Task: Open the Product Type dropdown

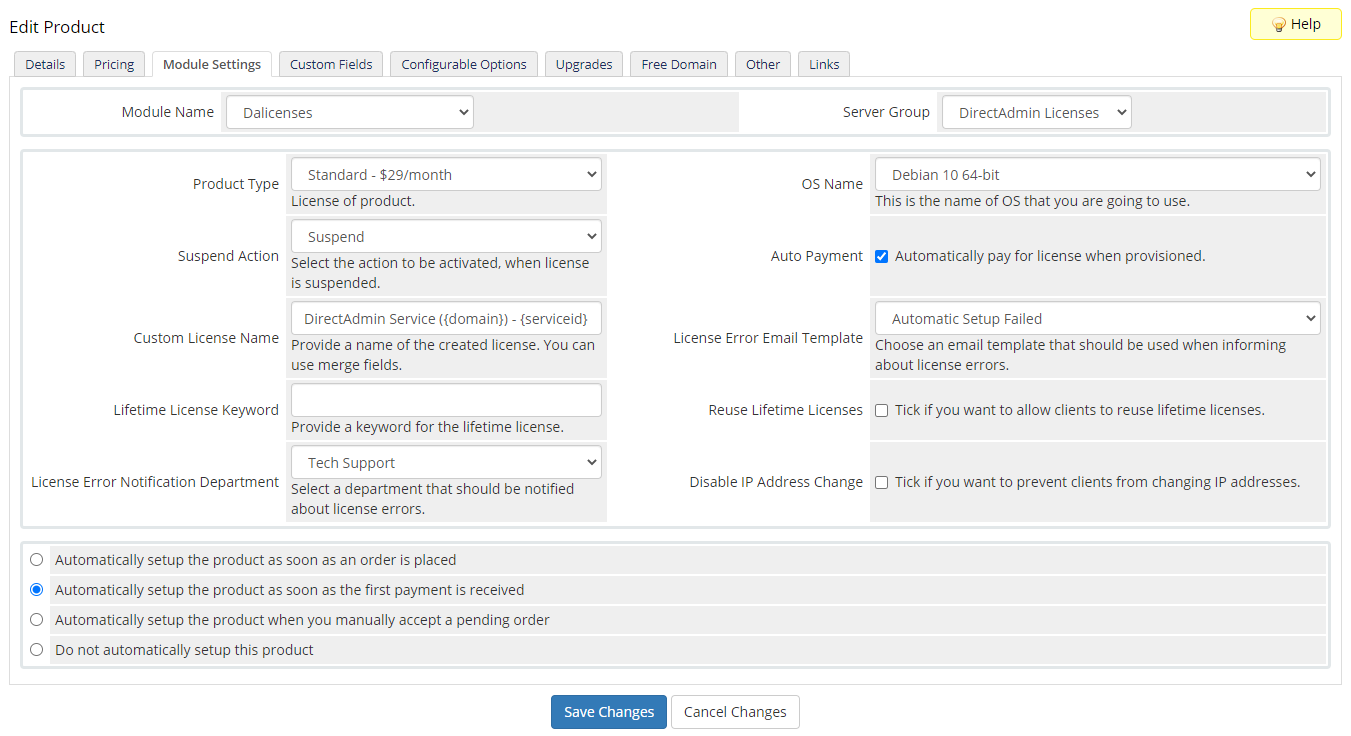Action: coord(446,175)
